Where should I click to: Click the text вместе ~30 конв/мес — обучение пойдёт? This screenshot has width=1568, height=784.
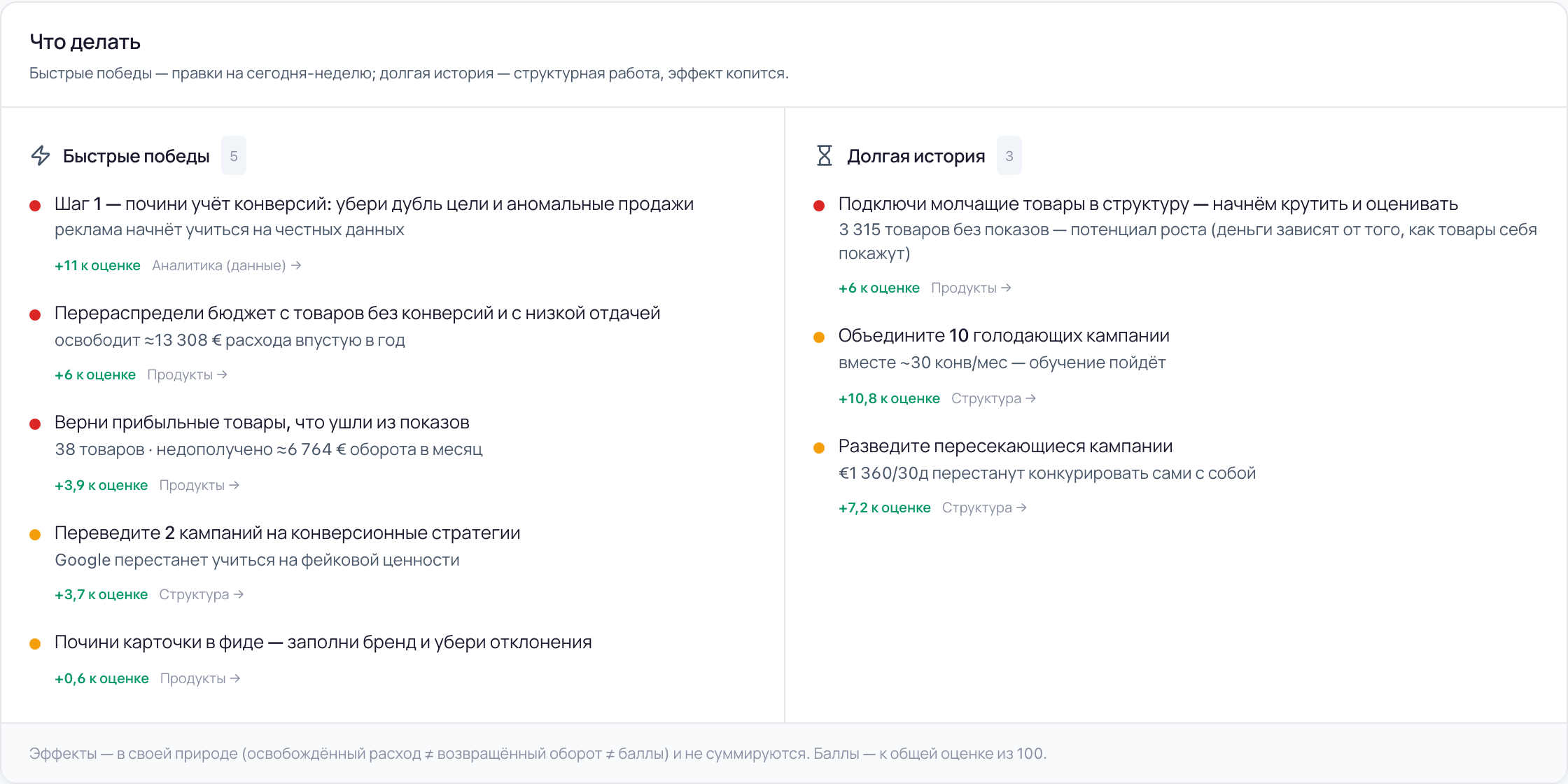click(1002, 363)
